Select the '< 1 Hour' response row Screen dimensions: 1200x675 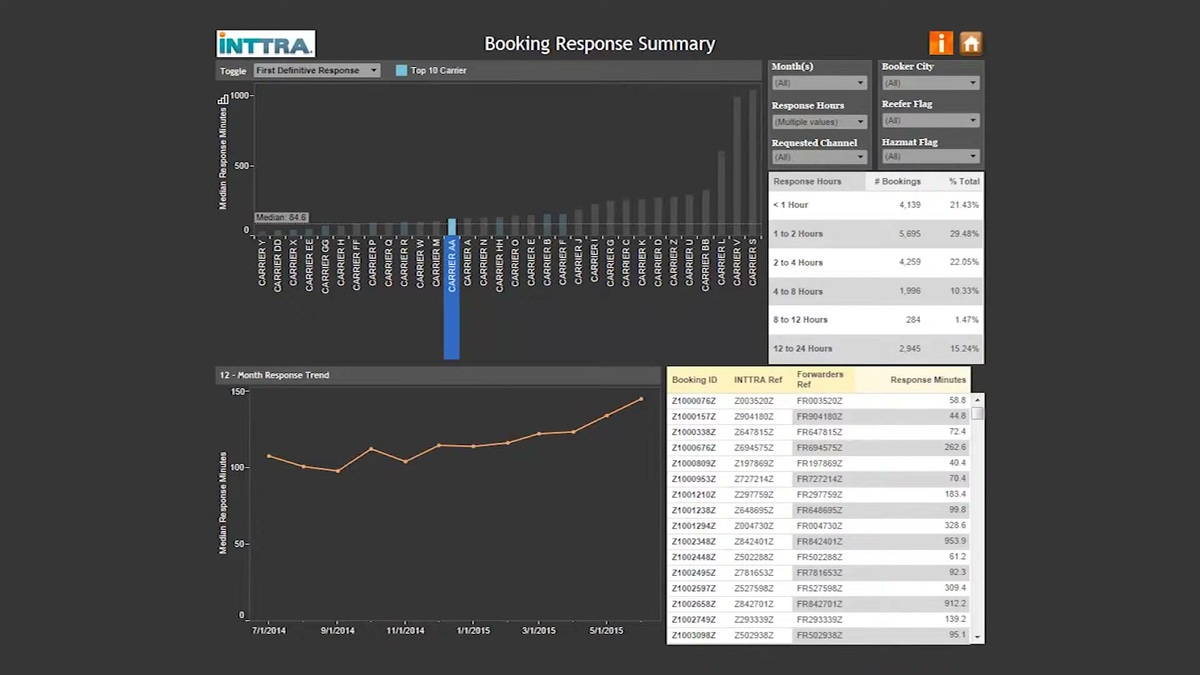[x=876, y=205]
